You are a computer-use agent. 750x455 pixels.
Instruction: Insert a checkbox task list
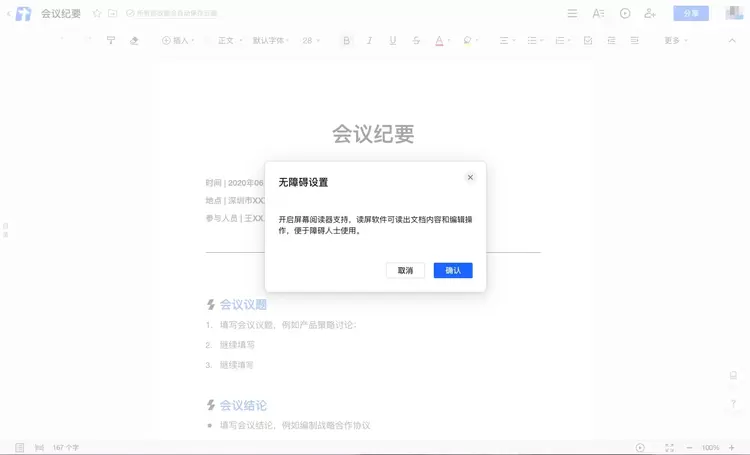pos(587,41)
